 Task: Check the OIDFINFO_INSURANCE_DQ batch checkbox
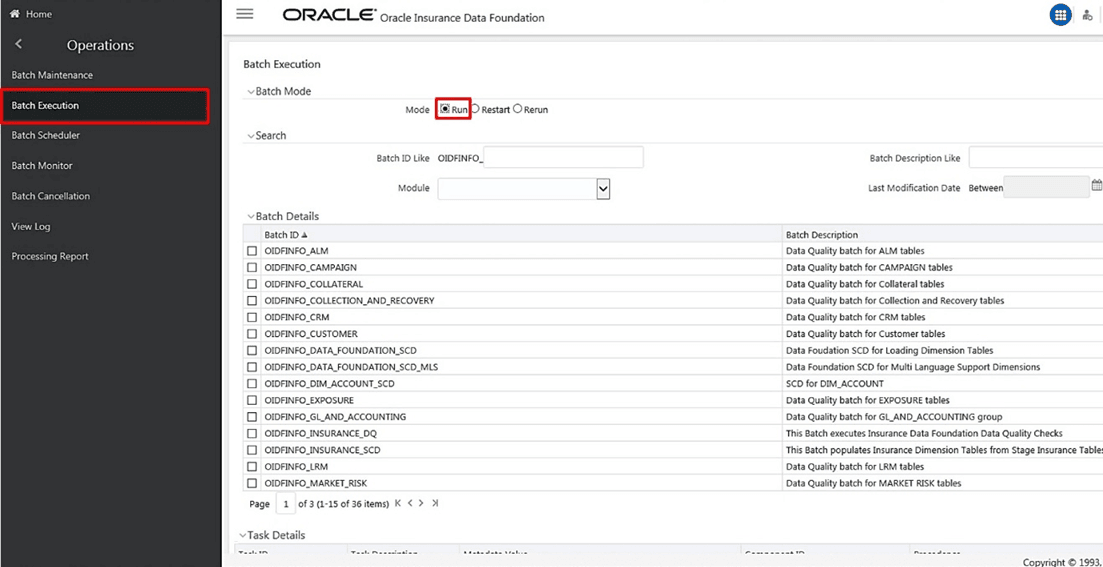[252, 433]
